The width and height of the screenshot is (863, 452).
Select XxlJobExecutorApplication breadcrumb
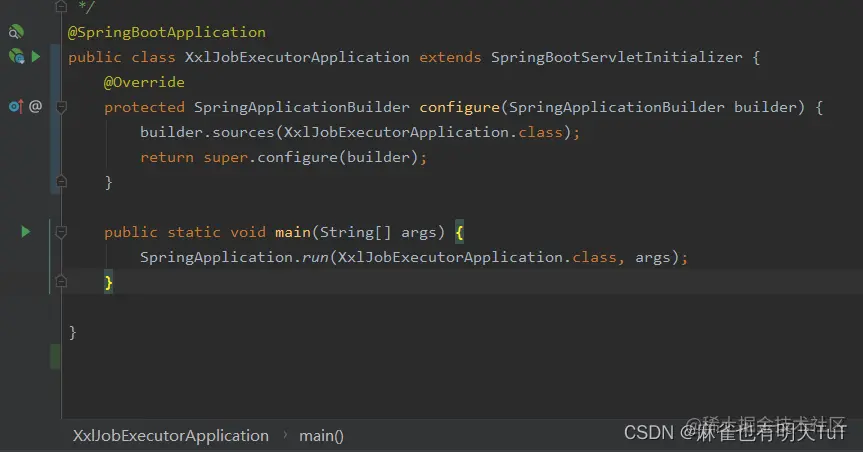(171, 435)
